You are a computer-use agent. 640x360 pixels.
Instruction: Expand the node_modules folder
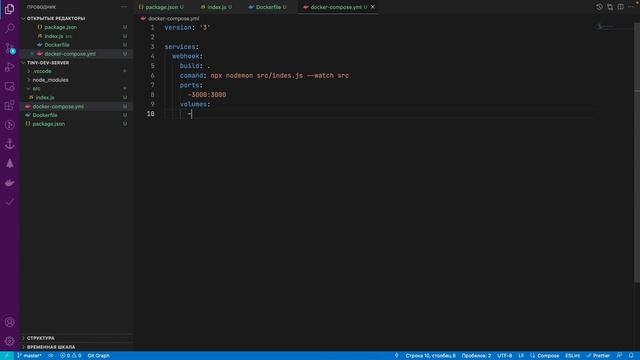click(50, 80)
